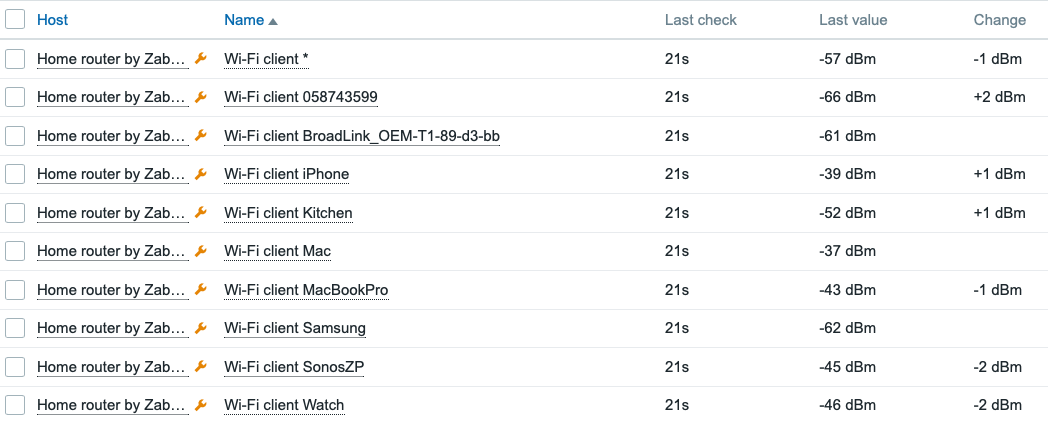Click wrench icon beside Wi-Fi client Watch
The width and height of the screenshot is (1048, 421).
click(x=200, y=405)
